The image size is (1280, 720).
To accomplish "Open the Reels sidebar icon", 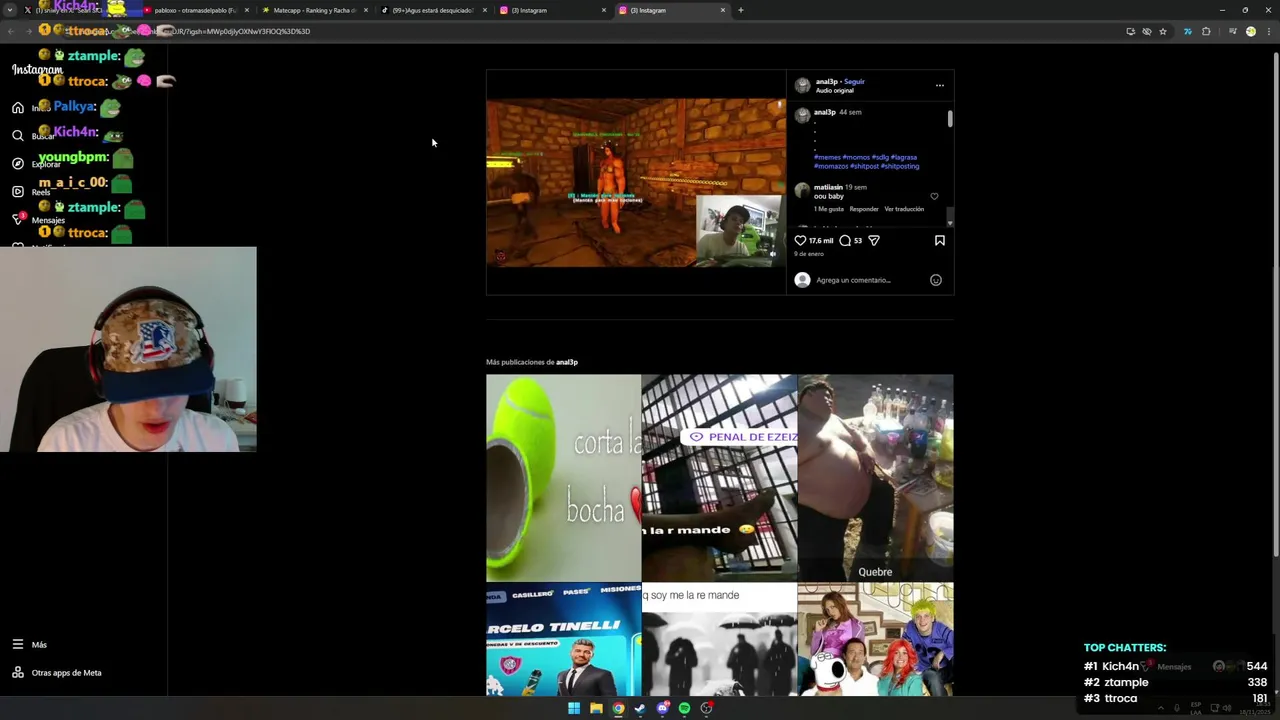I will pos(18,191).
